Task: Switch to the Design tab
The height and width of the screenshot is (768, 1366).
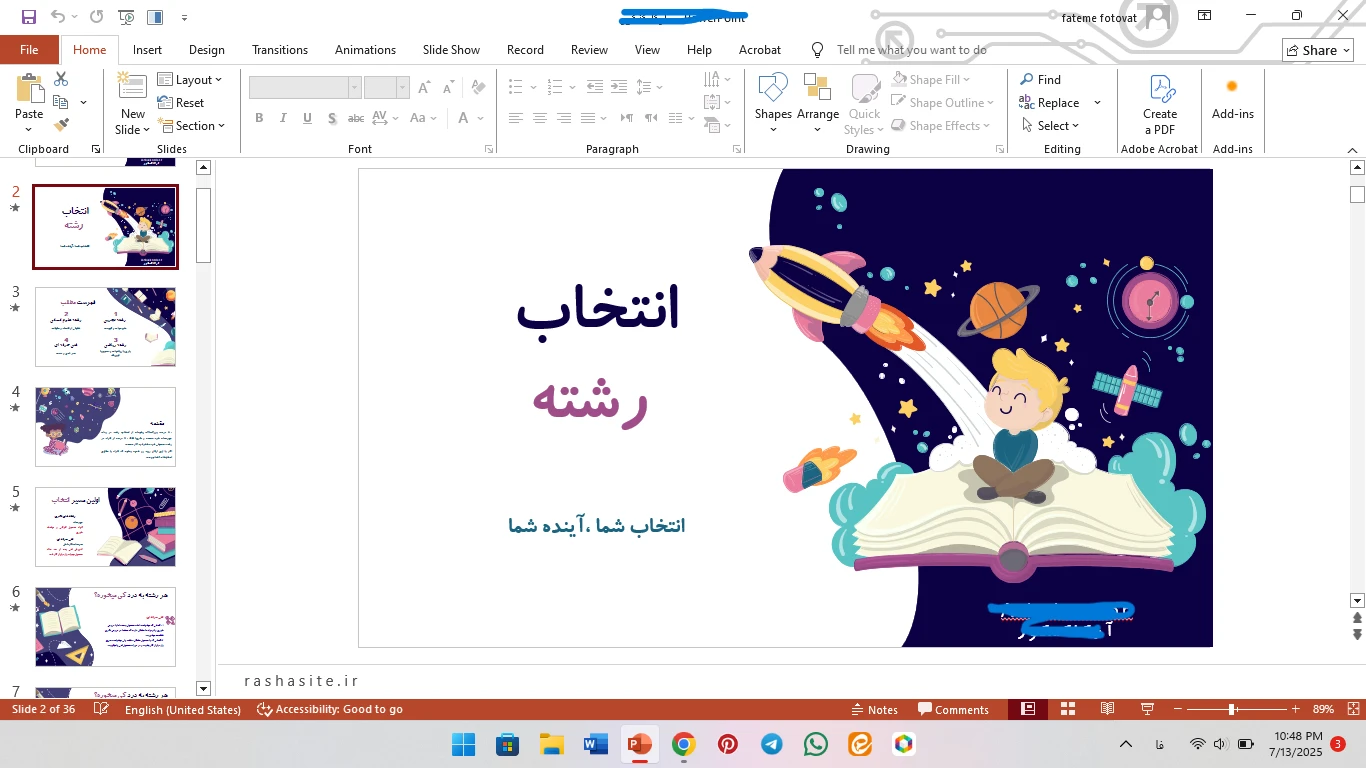Action: point(206,50)
